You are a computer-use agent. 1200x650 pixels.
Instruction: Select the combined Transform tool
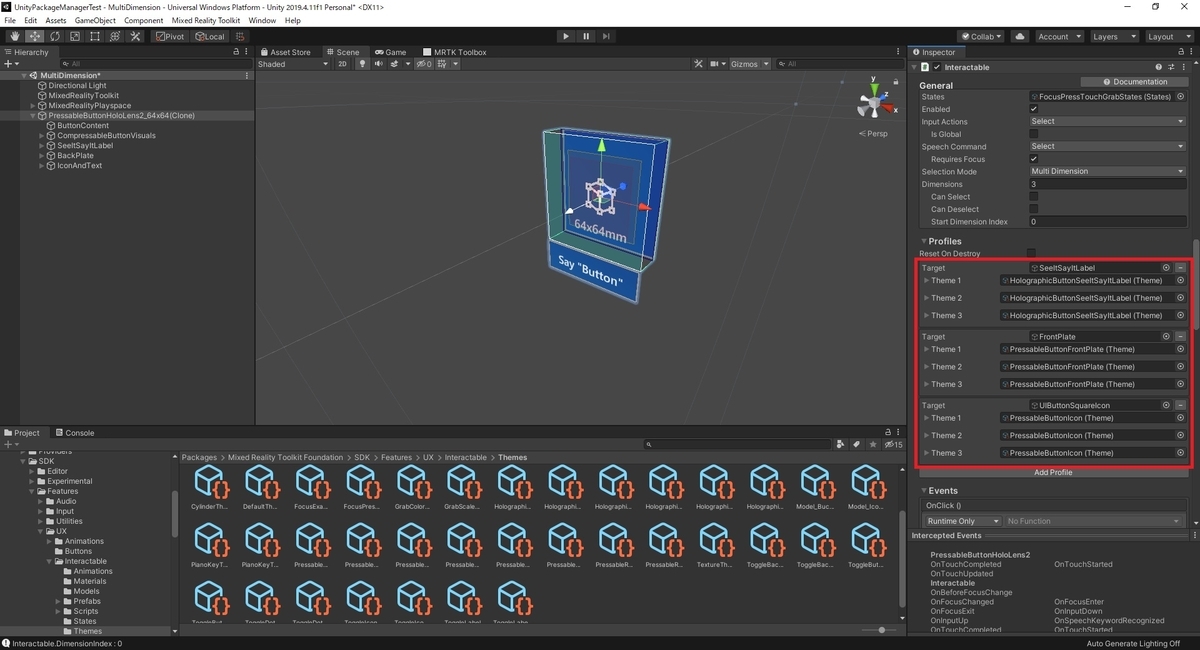pyautogui.click(x=115, y=36)
